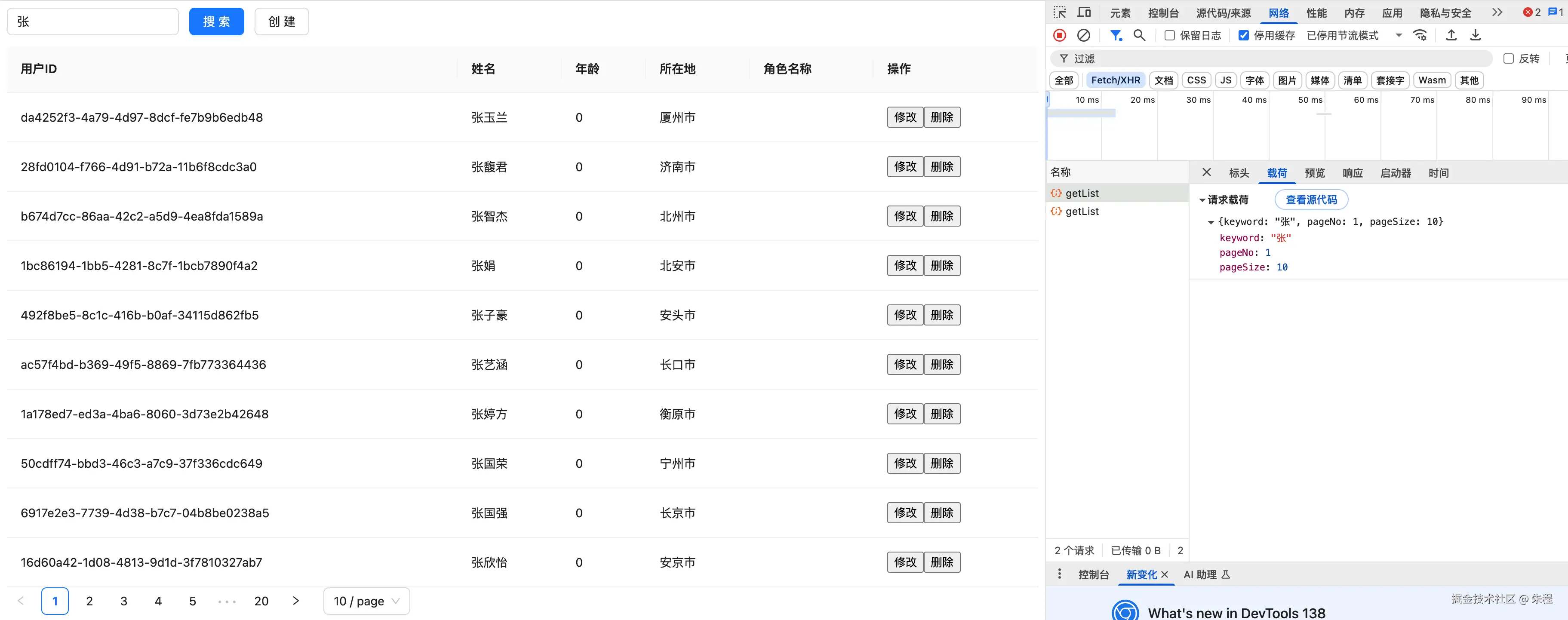Click the inspect element picker icon
1568x620 pixels.
(x=1060, y=13)
